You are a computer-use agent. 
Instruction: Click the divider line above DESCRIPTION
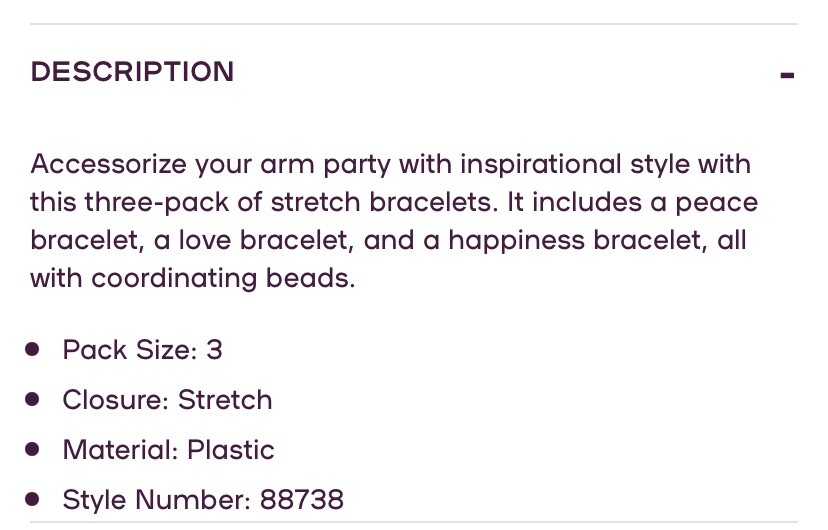point(414,24)
